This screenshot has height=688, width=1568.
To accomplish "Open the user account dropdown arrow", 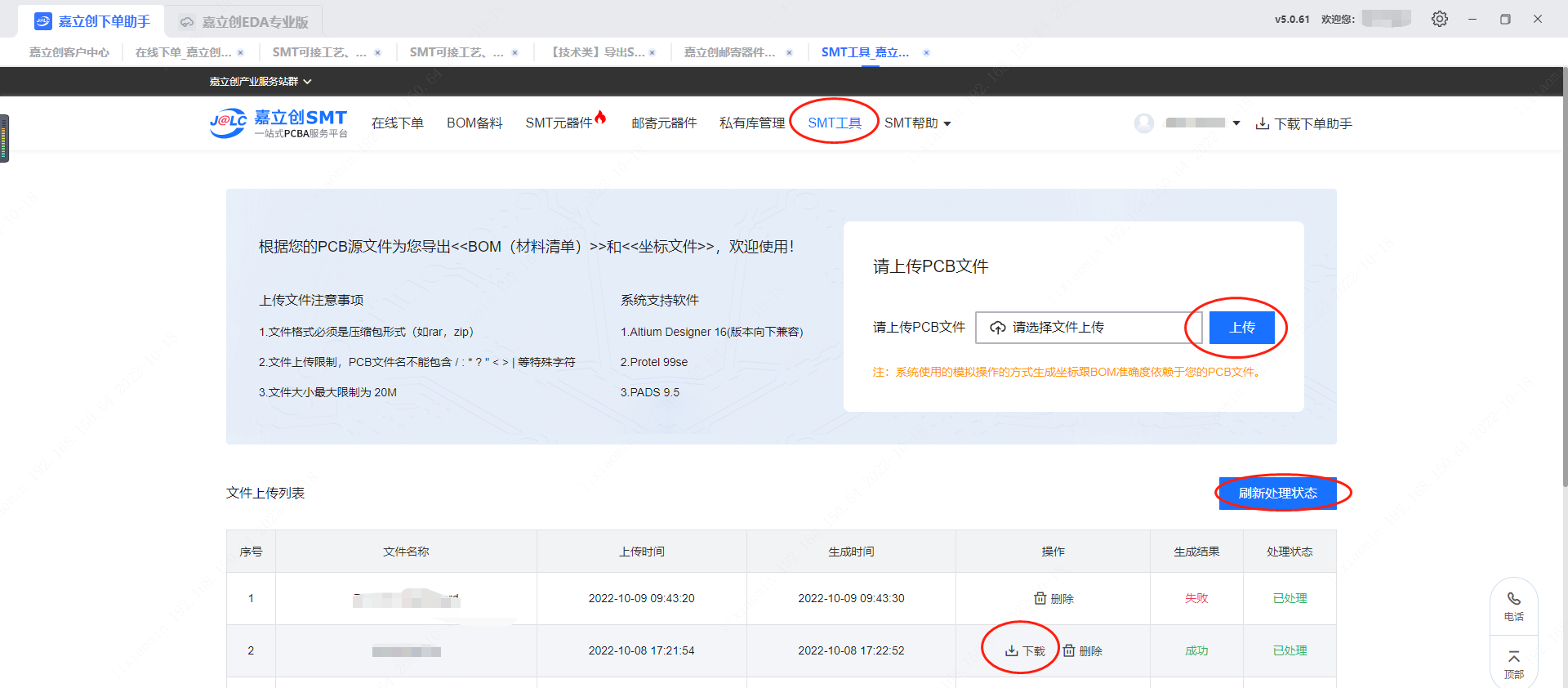I will tap(1236, 123).
